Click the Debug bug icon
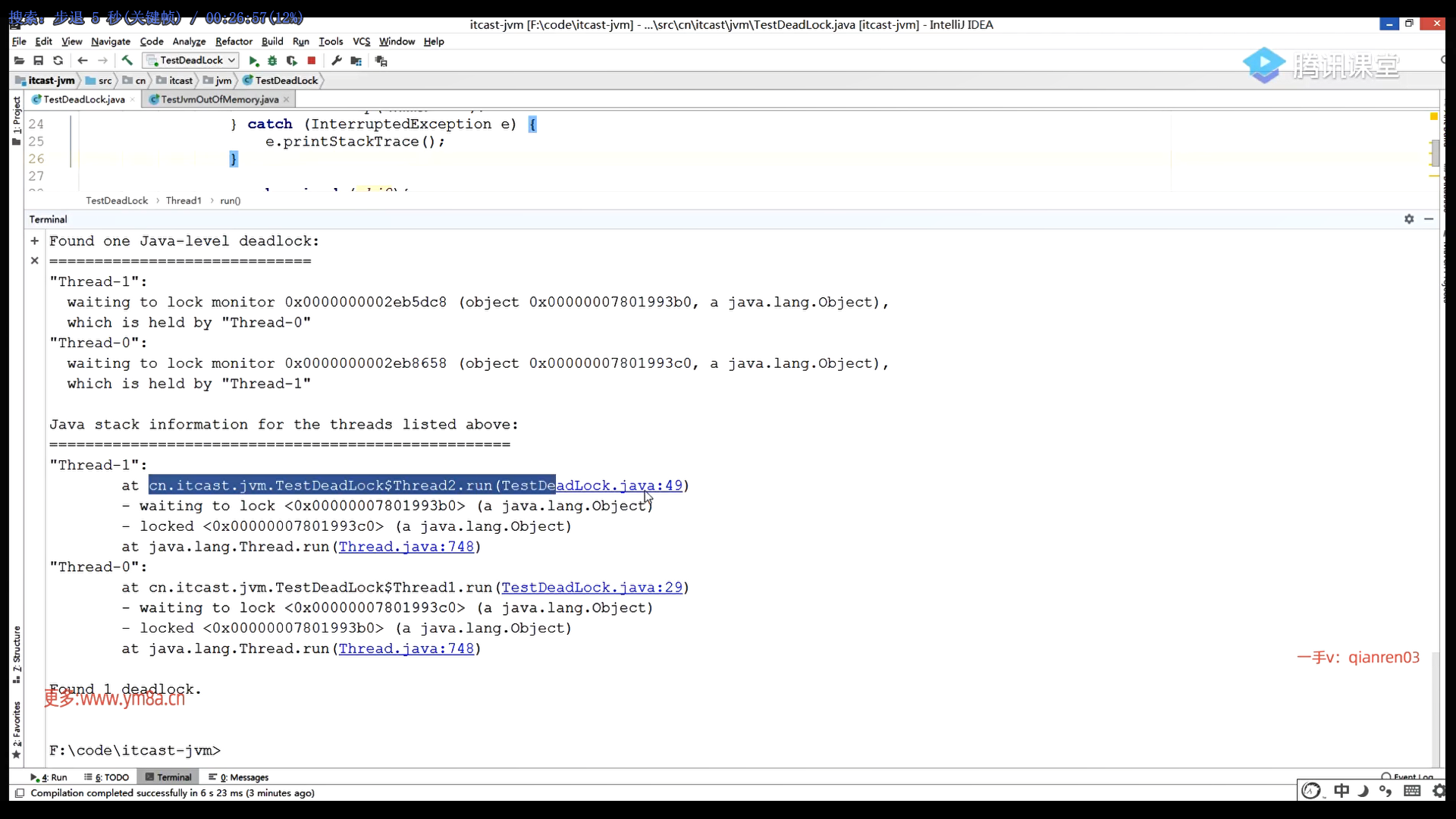 [272, 61]
